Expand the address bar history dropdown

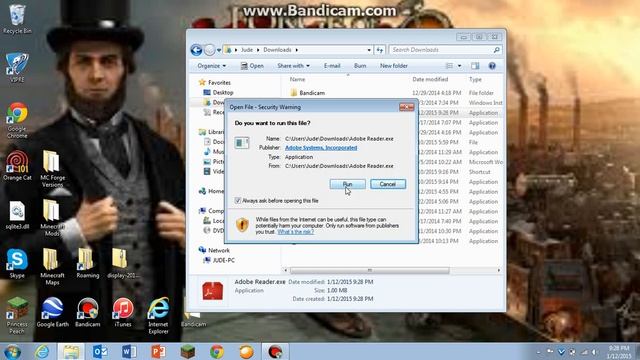point(369,50)
